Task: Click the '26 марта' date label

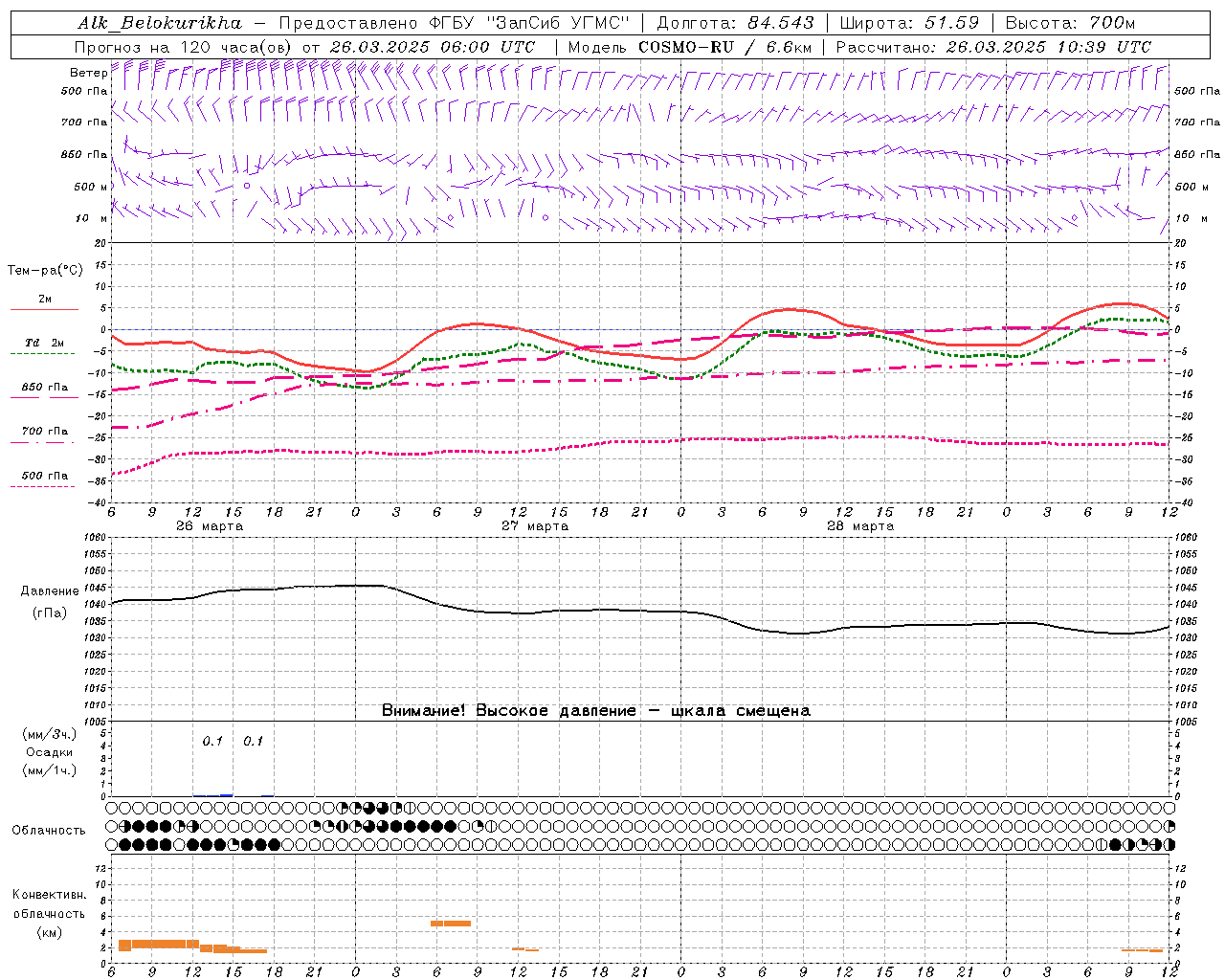Action: [210, 526]
